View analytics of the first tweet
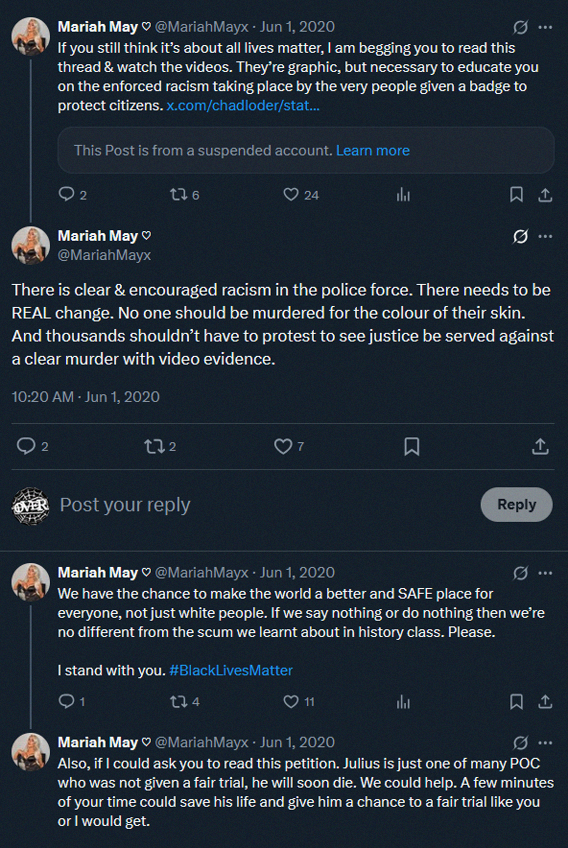Screen dimensions: 568x848 pos(403,195)
